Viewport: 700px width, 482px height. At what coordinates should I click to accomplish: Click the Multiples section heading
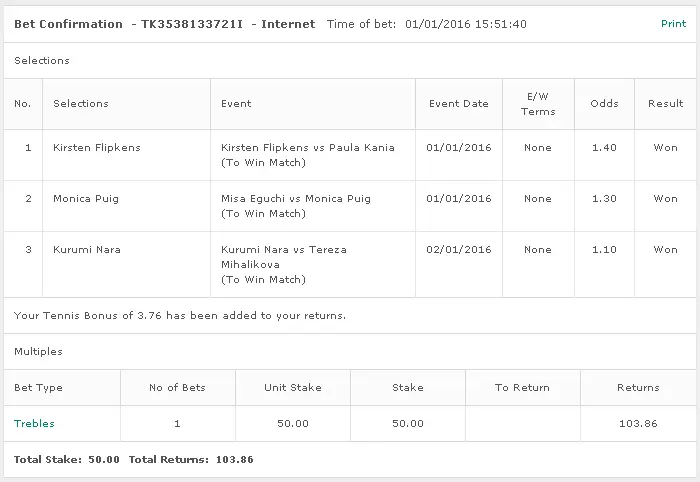(38, 352)
